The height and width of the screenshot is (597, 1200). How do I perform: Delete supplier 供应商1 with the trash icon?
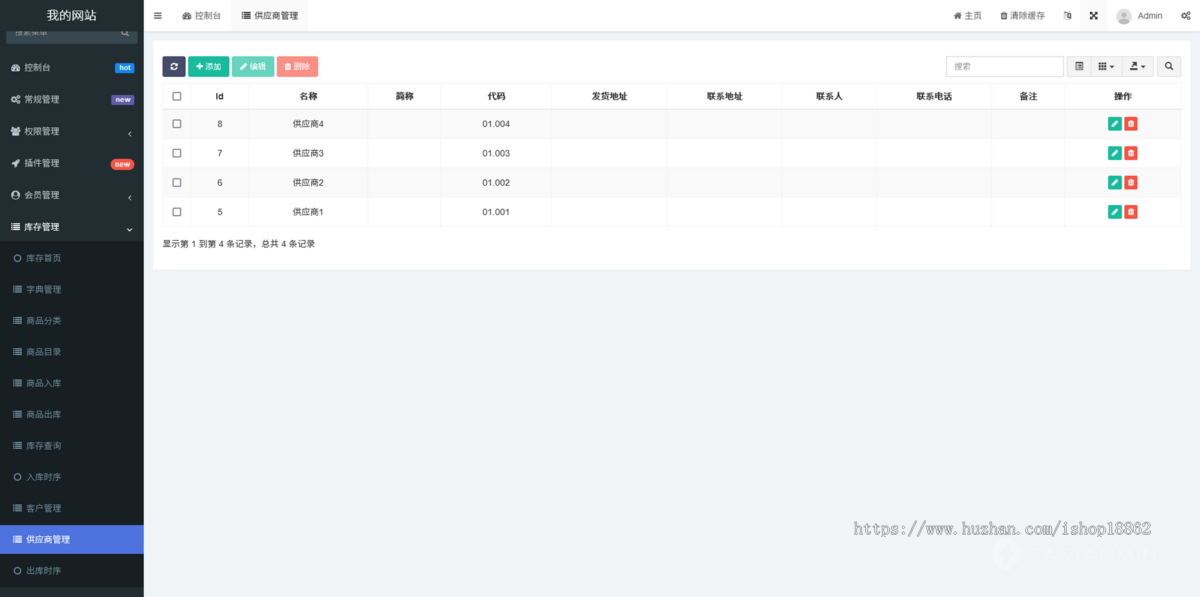1130,211
